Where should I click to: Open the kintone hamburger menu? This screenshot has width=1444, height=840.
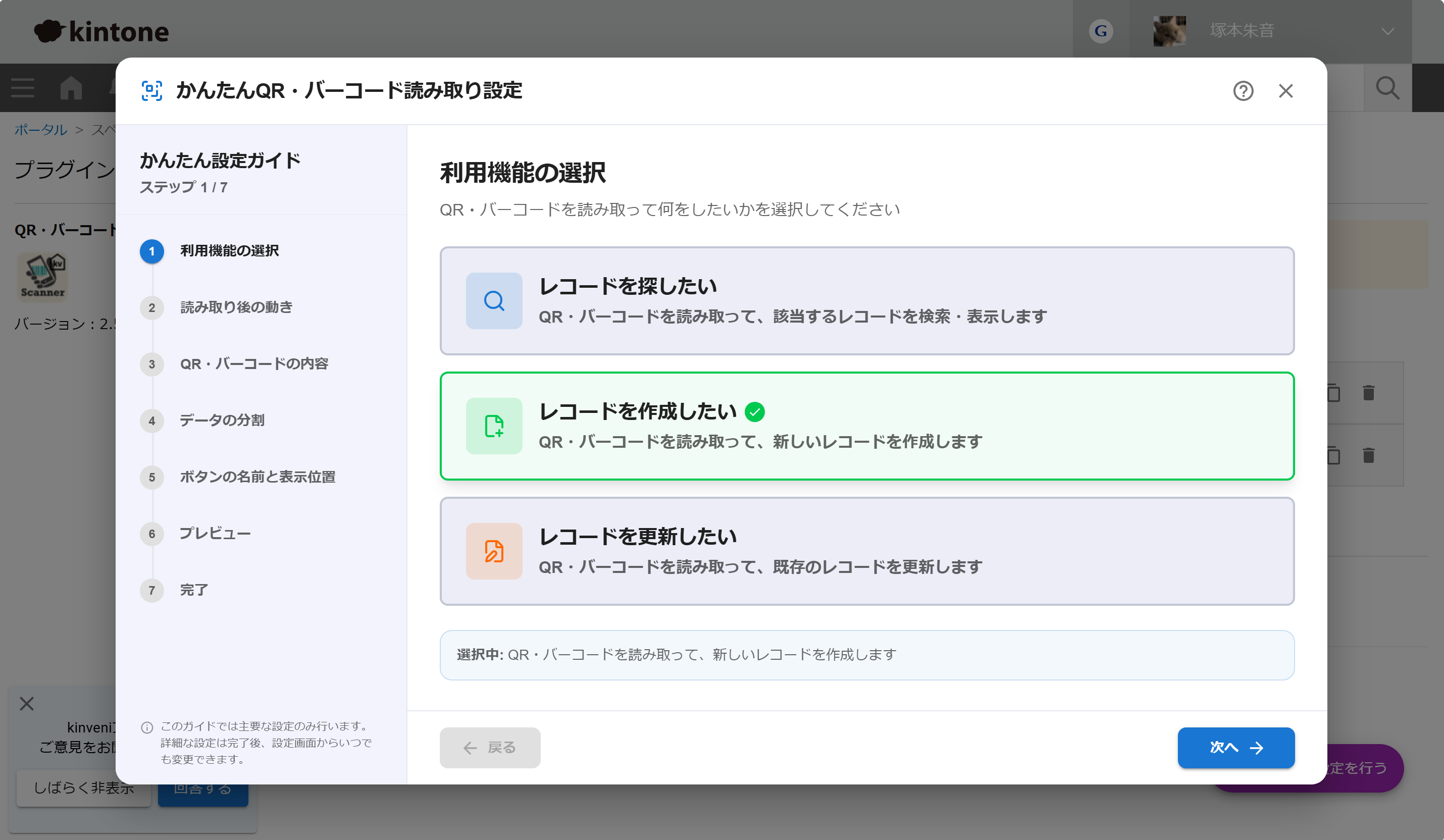(x=23, y=88)
